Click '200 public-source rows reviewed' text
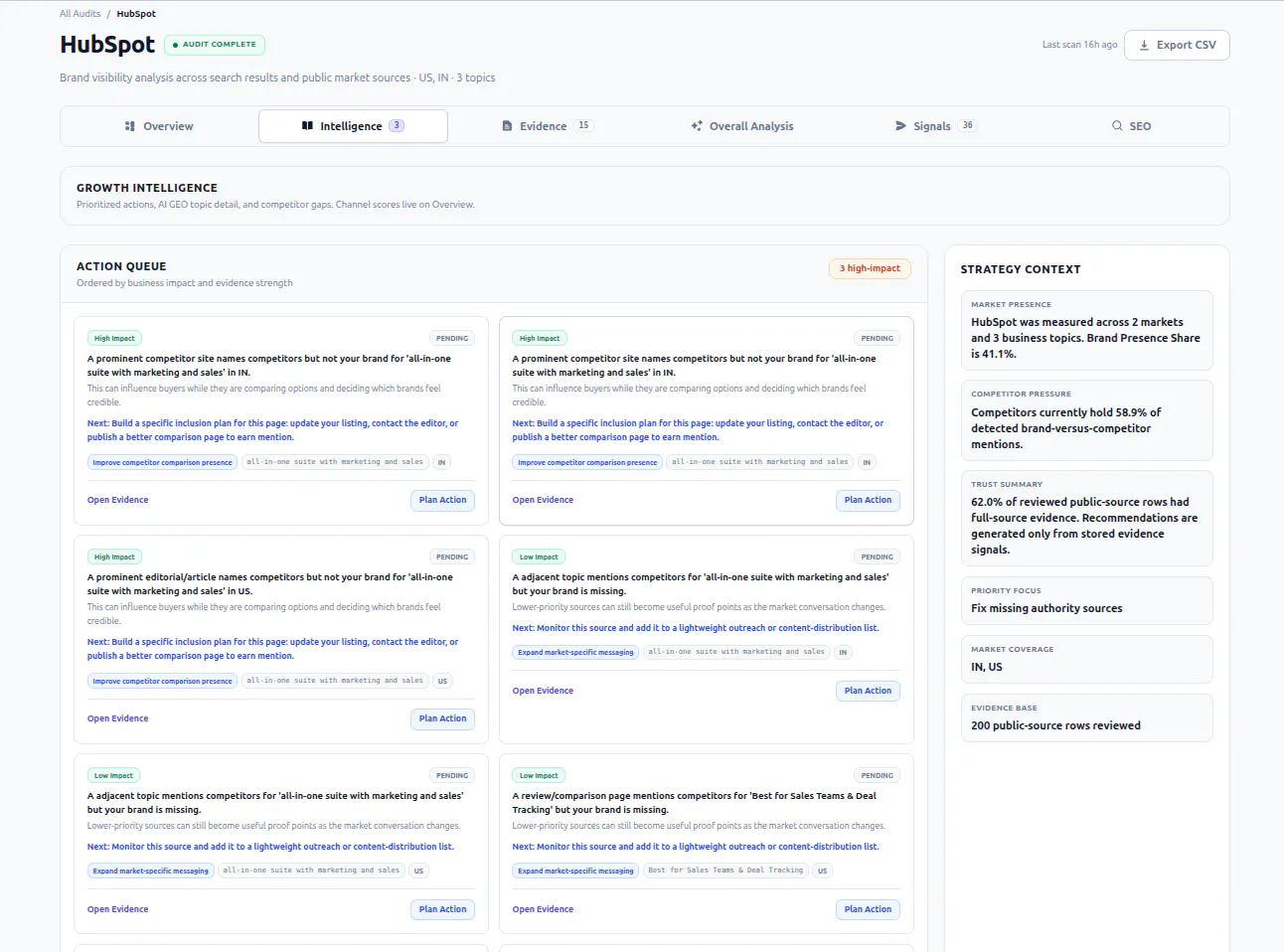Image resolution: width=1284 pixels, height=952 pixels. click(x=1055, y=725)
